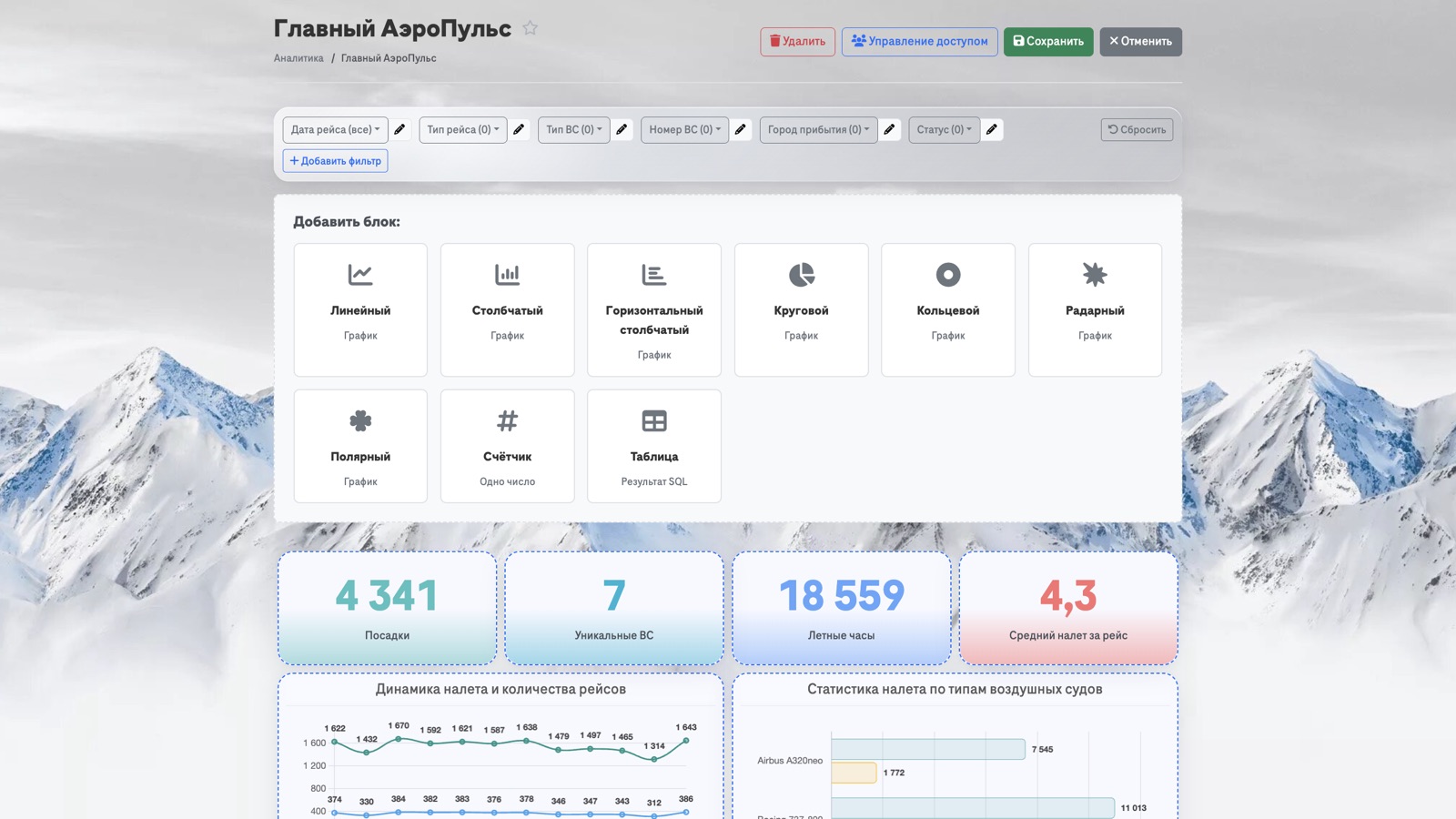Add a Таблица SQL result block
This screenshot has width=1456, height=819.
(x=654, y=446)
